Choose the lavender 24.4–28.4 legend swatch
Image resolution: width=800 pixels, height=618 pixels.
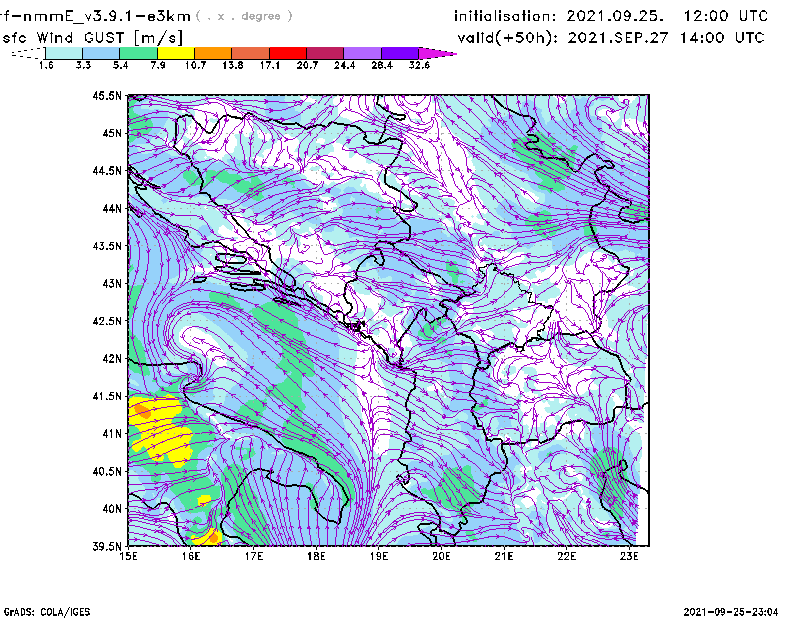coord(362,53)
